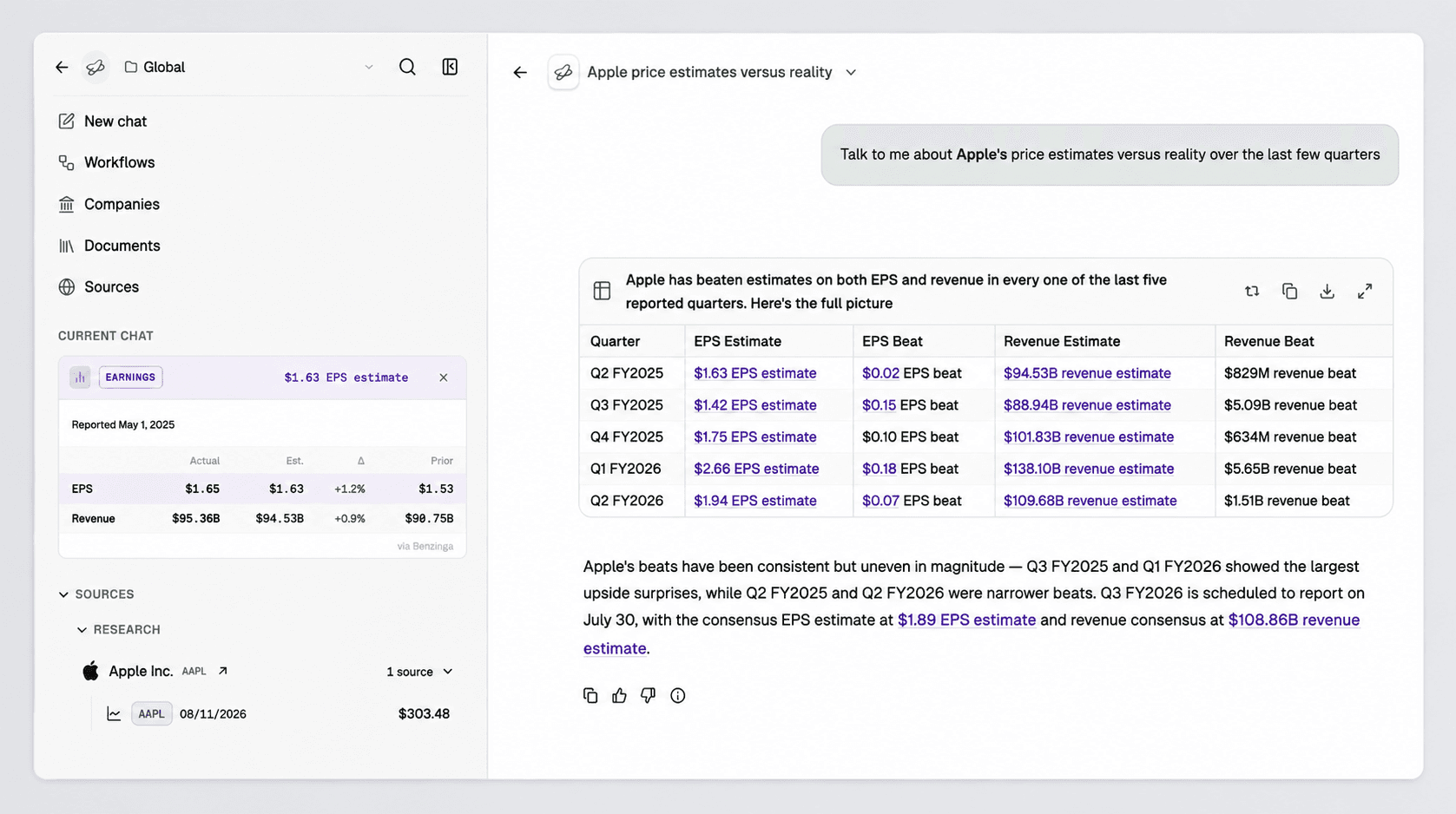Show response info
1456x814 pixels.
point(678,695)
